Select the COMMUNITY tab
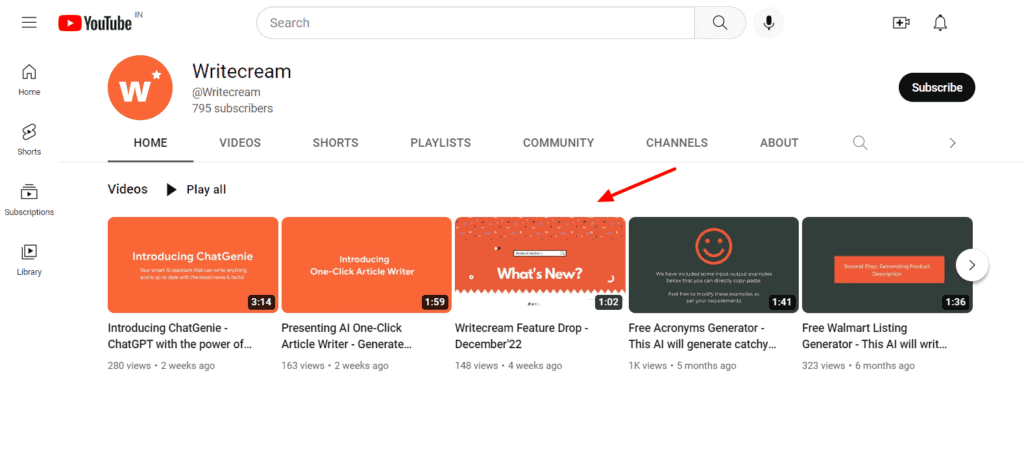Image resolution: width=1024 pixels, height=469 pixels. point(558,143)
